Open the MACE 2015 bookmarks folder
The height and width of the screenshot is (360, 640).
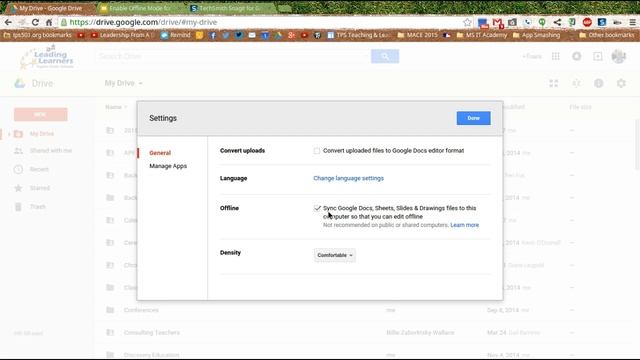[417, 35]
